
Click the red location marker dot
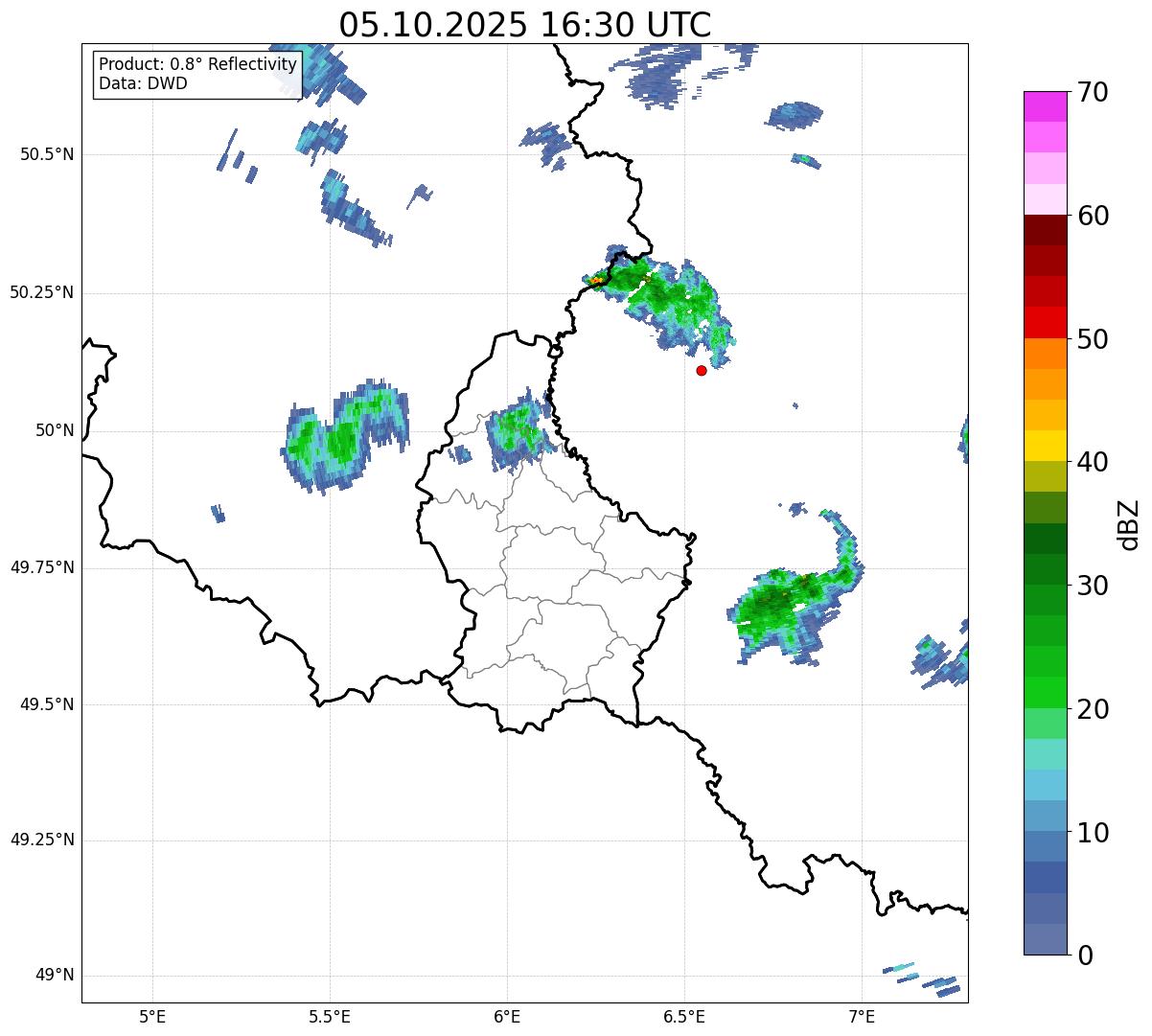click(702, 370)
